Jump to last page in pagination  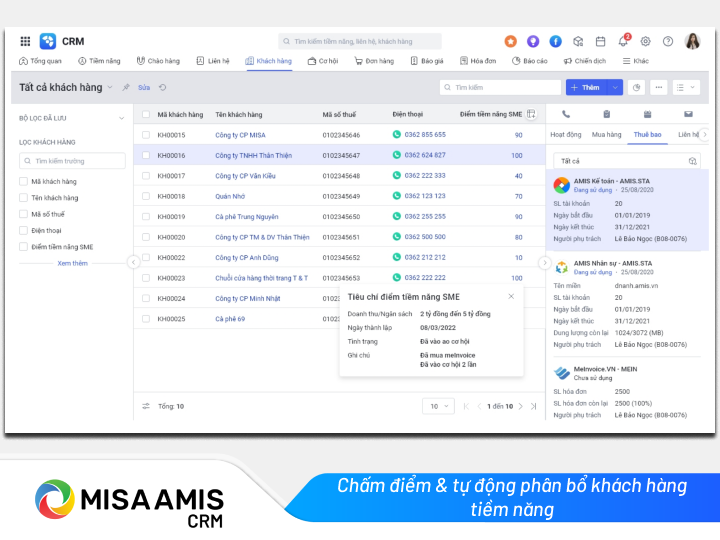[x=534, y=406]
